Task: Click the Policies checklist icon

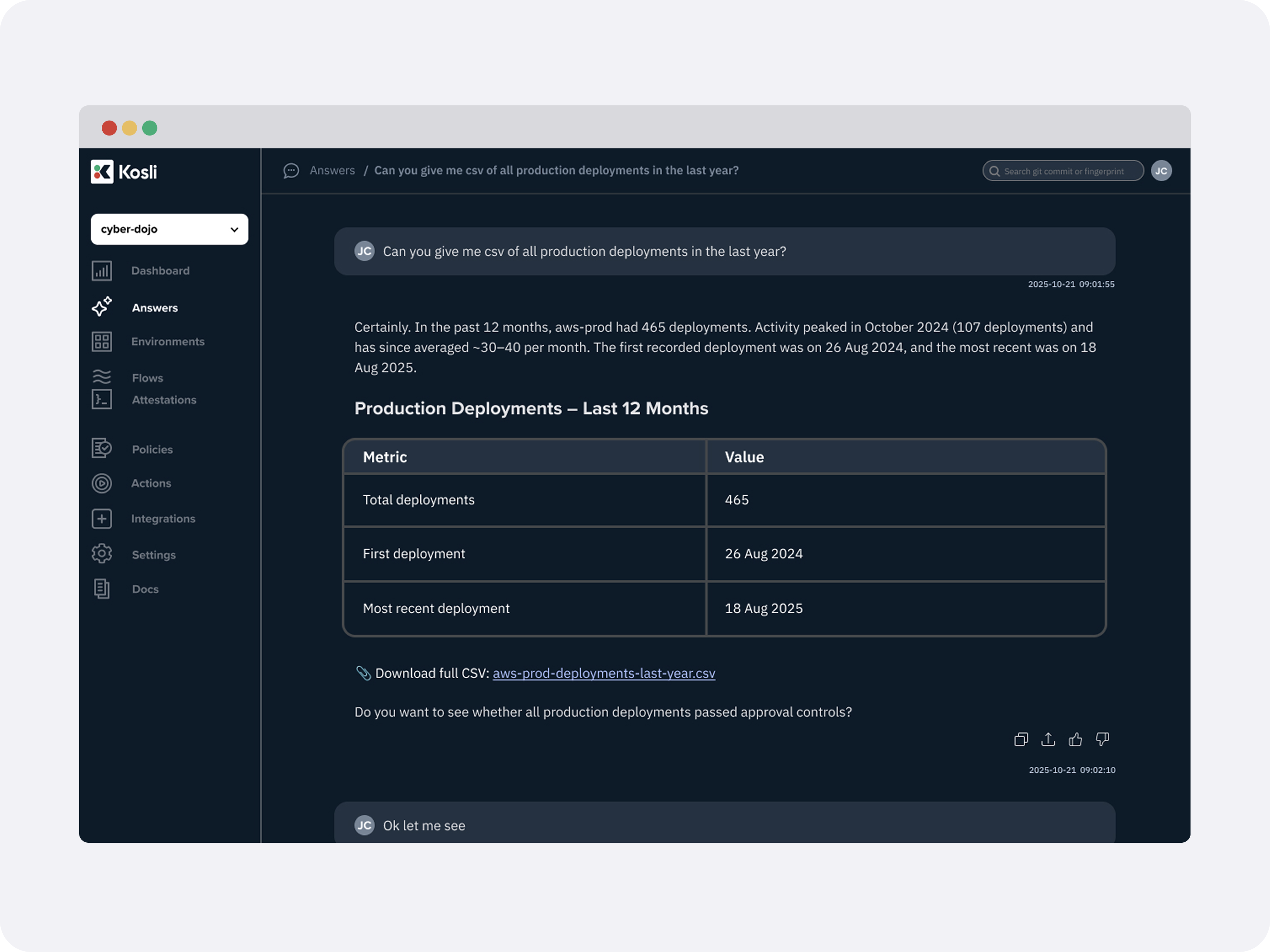Action: [101, 448]
